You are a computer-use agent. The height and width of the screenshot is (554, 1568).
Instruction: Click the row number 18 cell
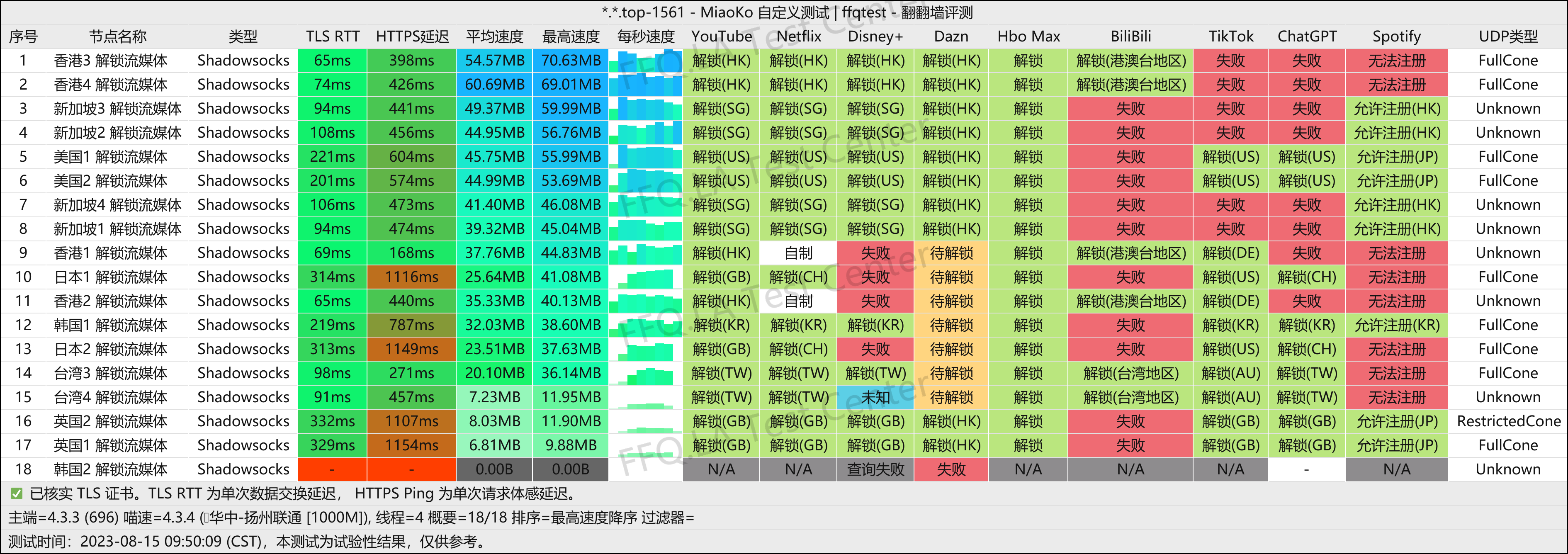pos(23,469)
